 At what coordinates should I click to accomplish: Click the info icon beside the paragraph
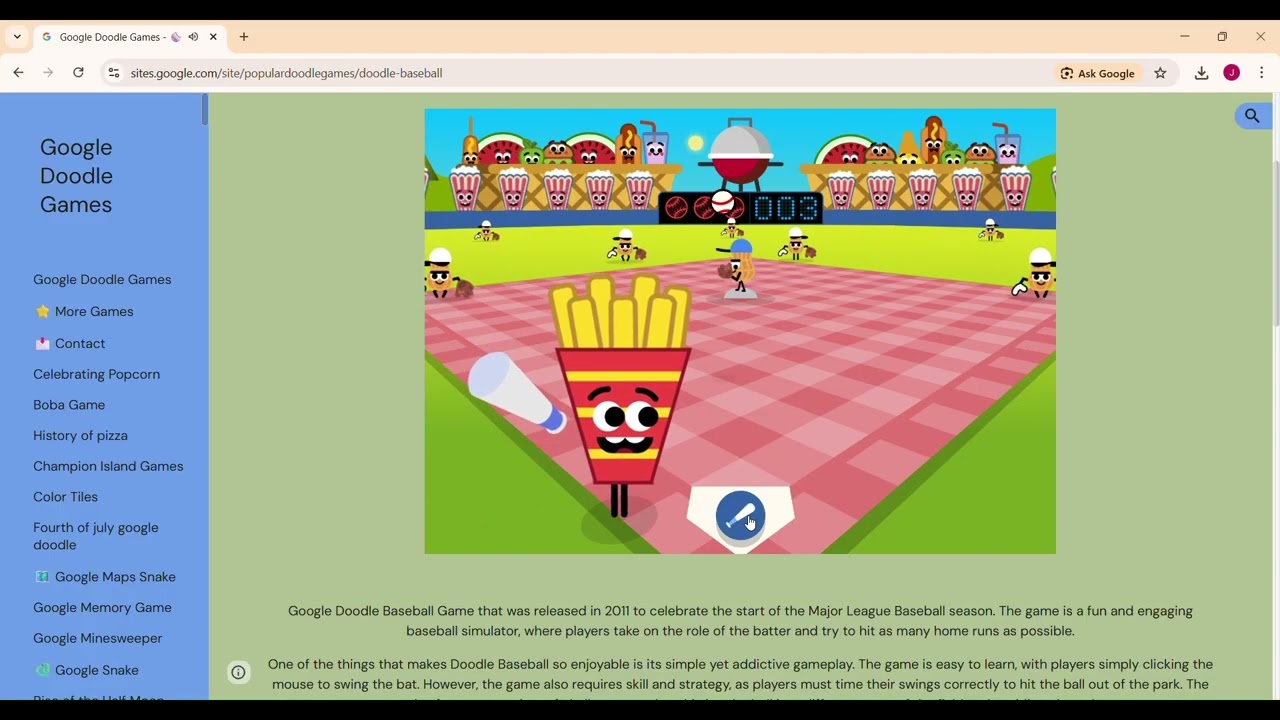238,672
